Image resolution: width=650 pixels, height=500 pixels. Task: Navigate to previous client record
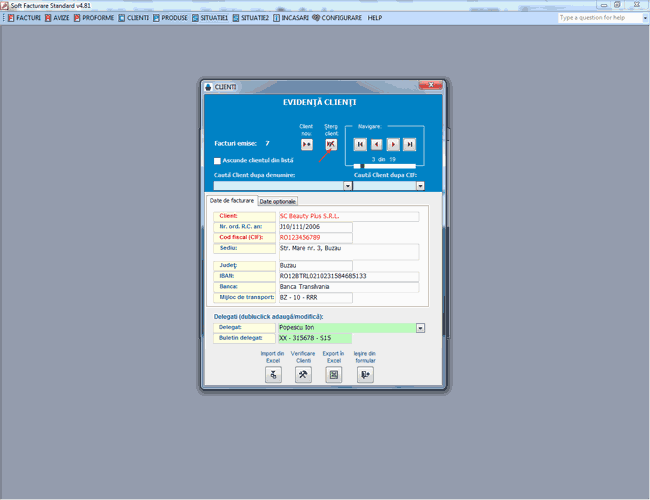(376, 145)
